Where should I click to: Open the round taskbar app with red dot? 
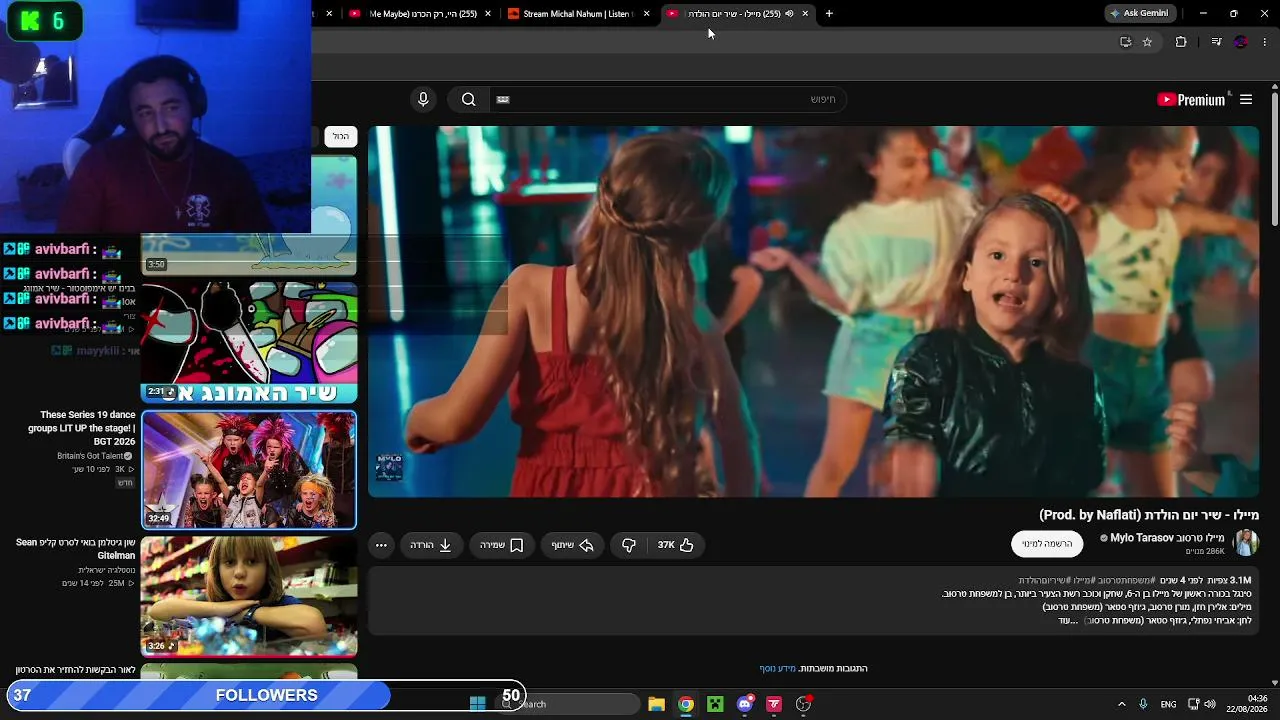[x=804, y=704]
